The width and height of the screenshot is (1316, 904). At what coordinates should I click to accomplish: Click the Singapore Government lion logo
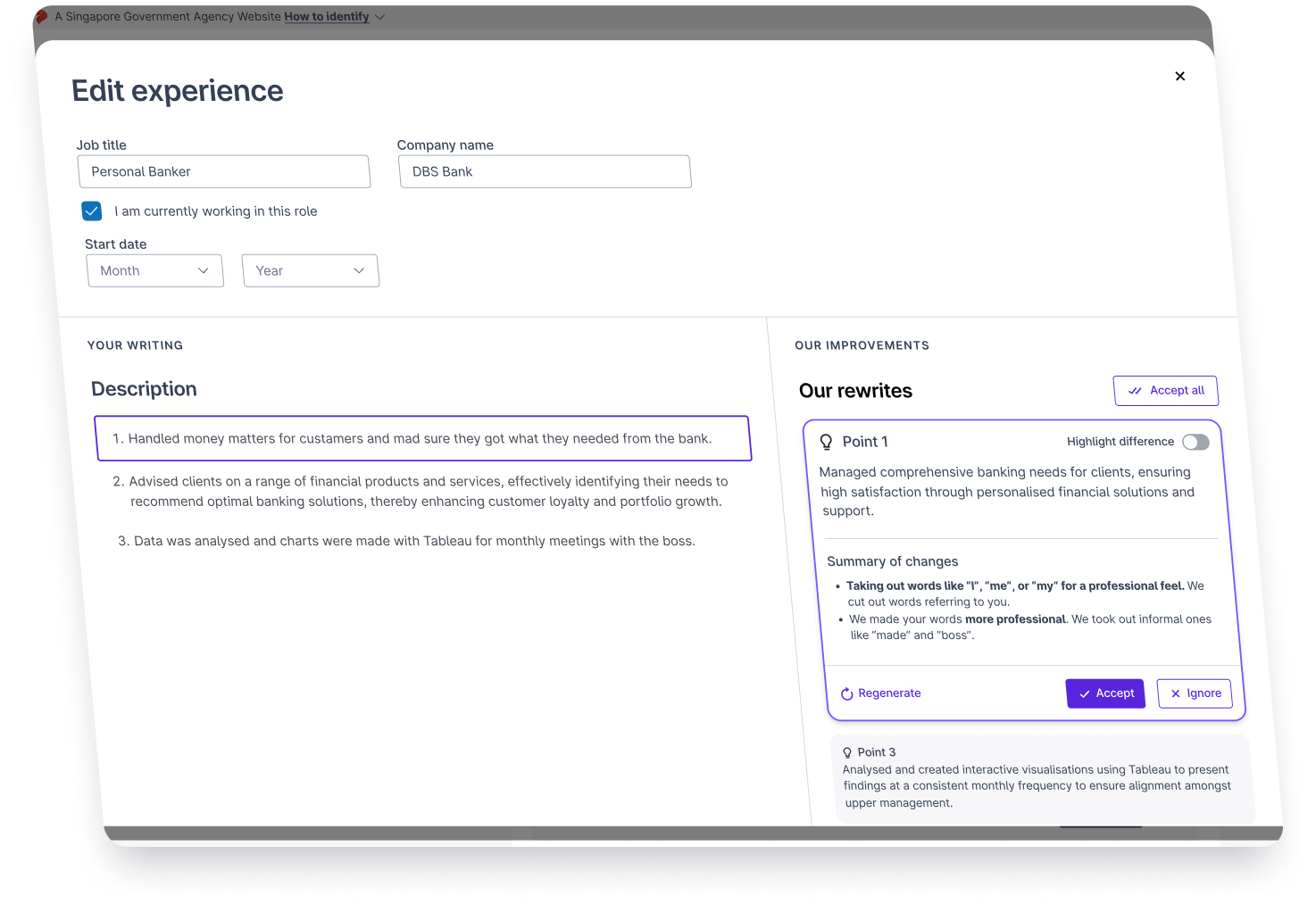41,16
